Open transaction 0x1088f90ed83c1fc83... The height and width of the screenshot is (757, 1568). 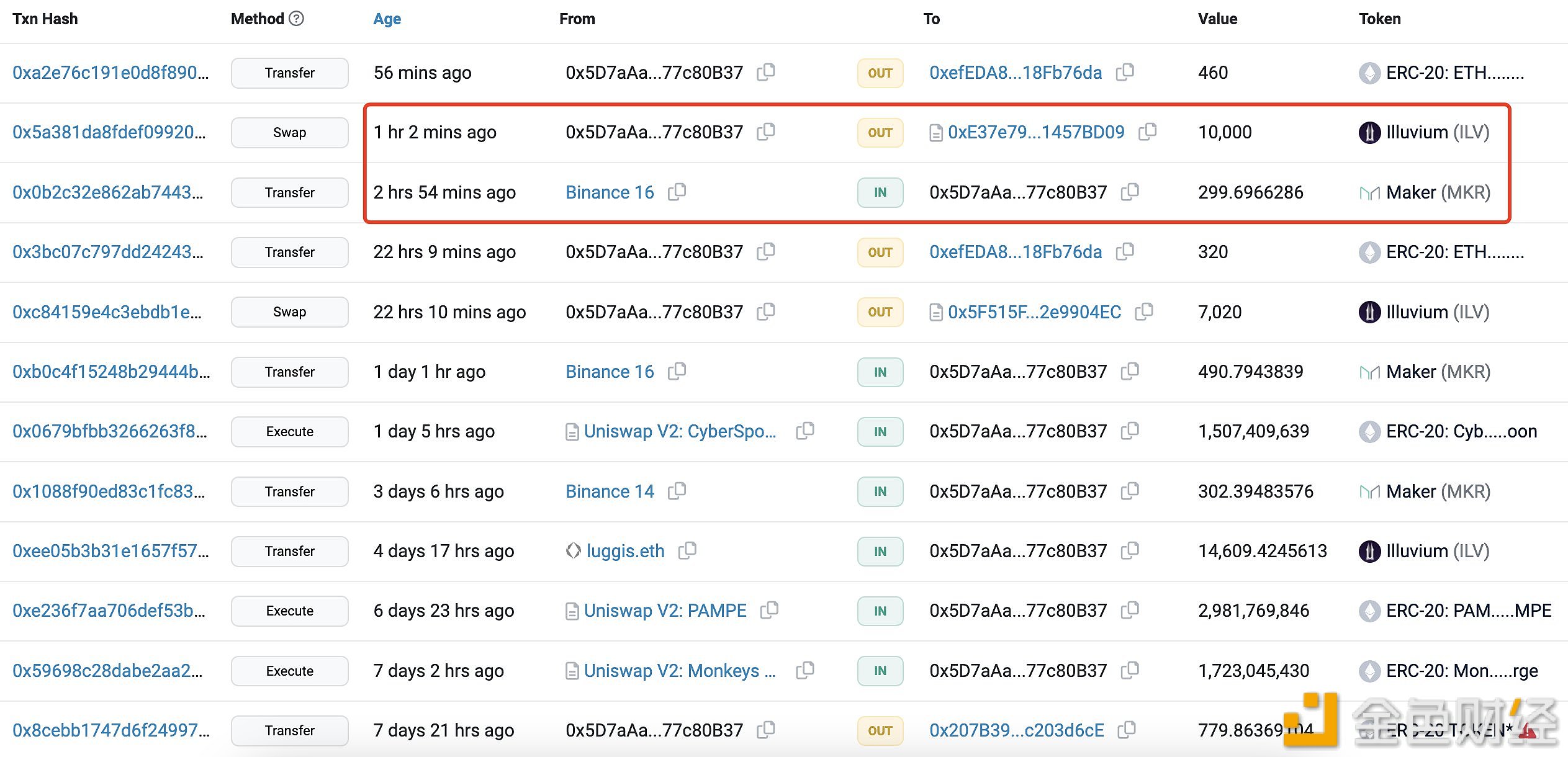pyautogui.click(x=109, y=491)
